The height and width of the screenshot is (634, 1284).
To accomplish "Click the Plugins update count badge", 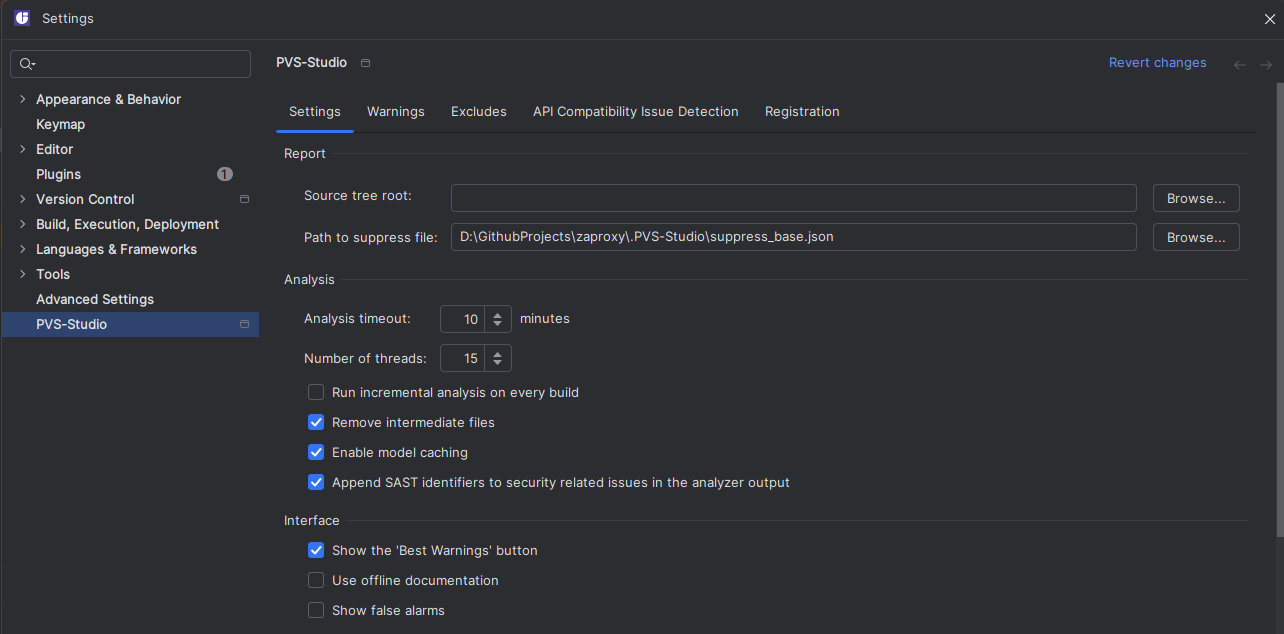I will click(225, 174).
